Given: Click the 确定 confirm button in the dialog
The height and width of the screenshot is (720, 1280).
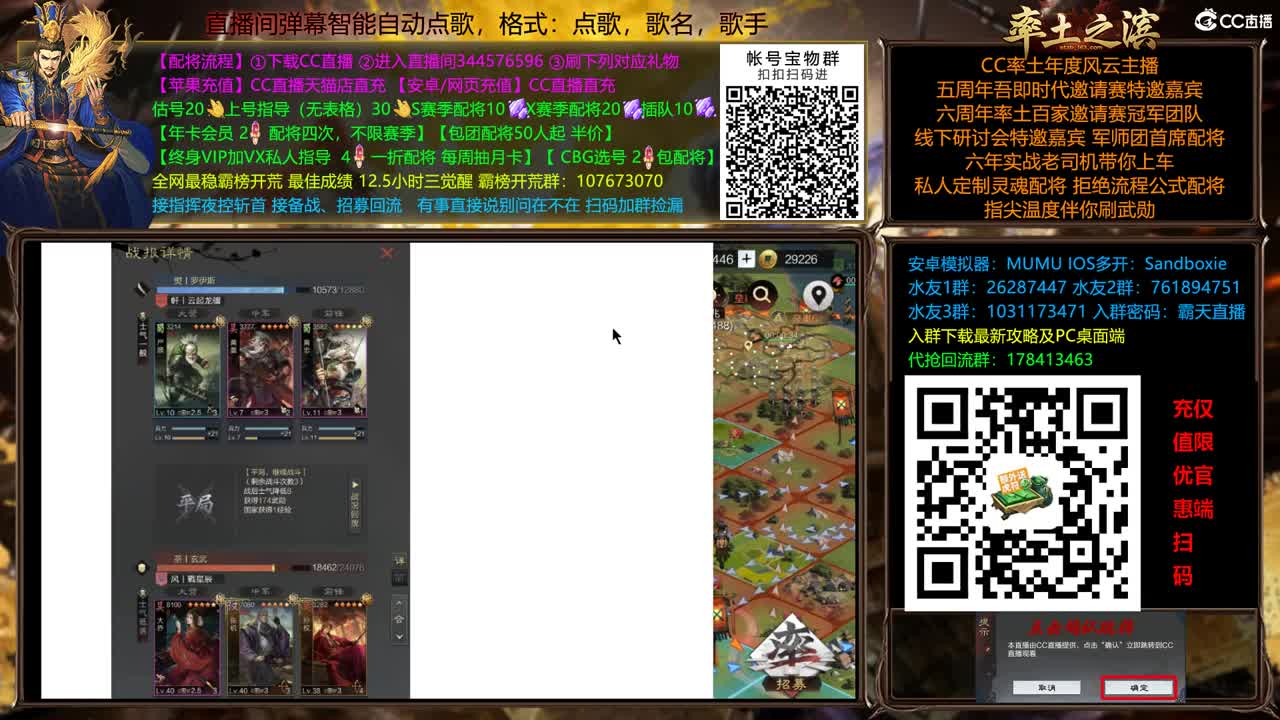Looking at the screenshot, I should pyautogui.click(x=1138, y=688).
